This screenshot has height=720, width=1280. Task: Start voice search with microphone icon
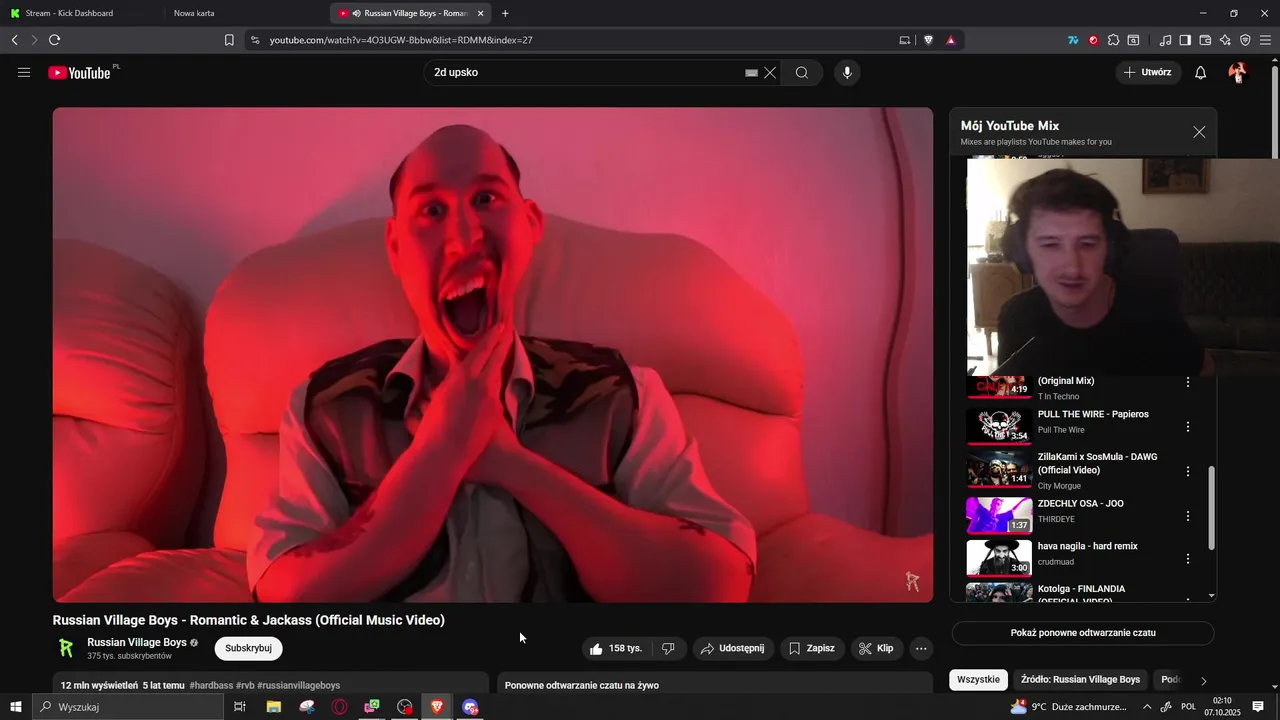(847, 72)
